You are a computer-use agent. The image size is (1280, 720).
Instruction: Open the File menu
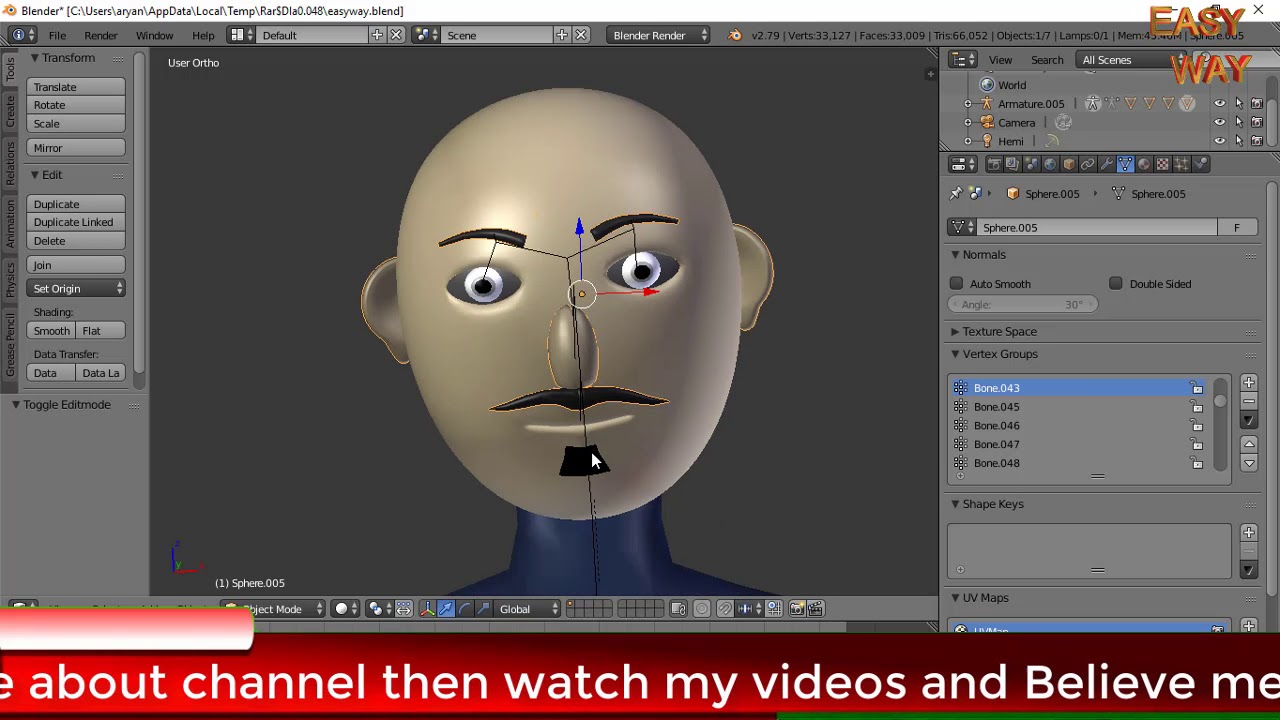coord(57,35)
